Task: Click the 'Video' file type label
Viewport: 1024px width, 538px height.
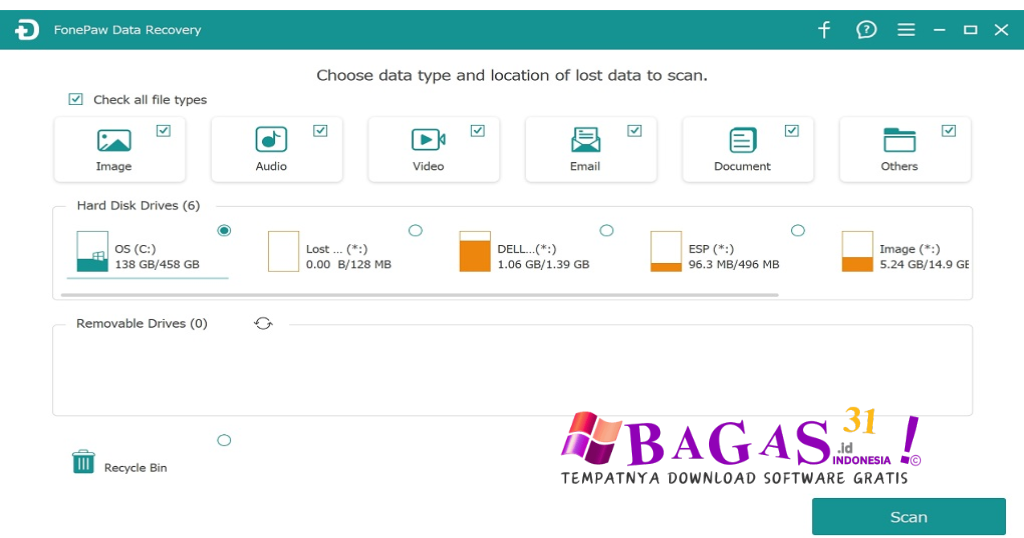Action: pyautogui.click(x=428, y=166)
